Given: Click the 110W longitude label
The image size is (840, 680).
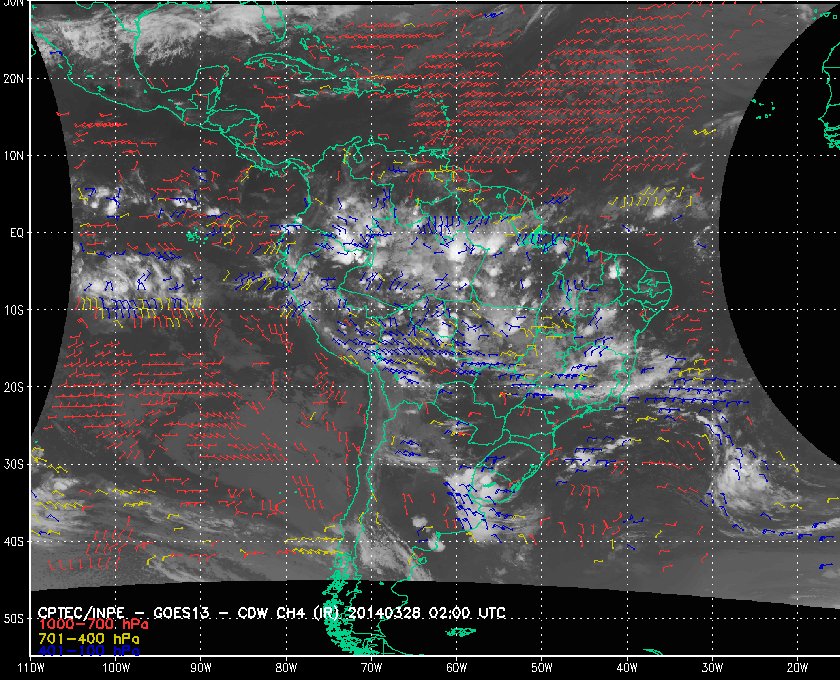Looking at the screenshot, I should point(31,668).
